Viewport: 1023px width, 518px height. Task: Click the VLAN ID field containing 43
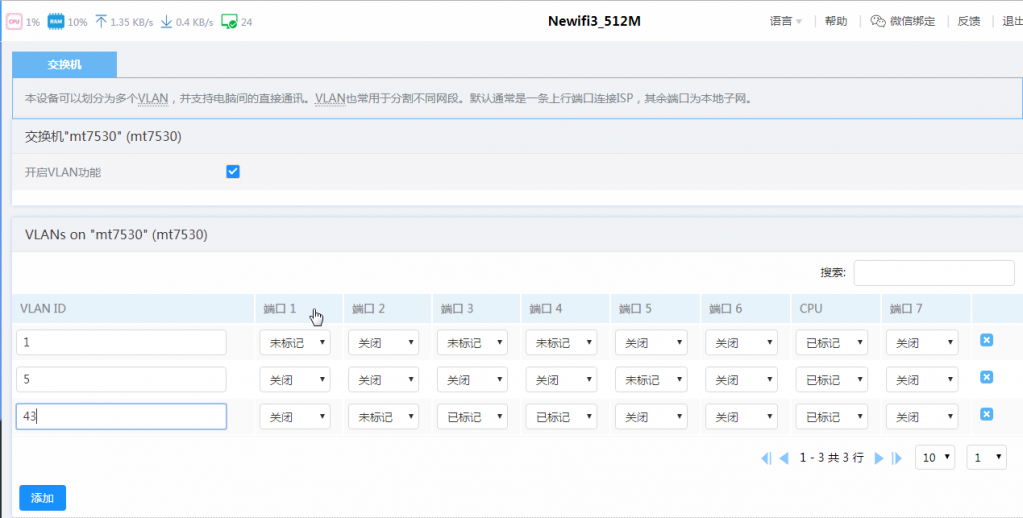[x=121, y=416]
